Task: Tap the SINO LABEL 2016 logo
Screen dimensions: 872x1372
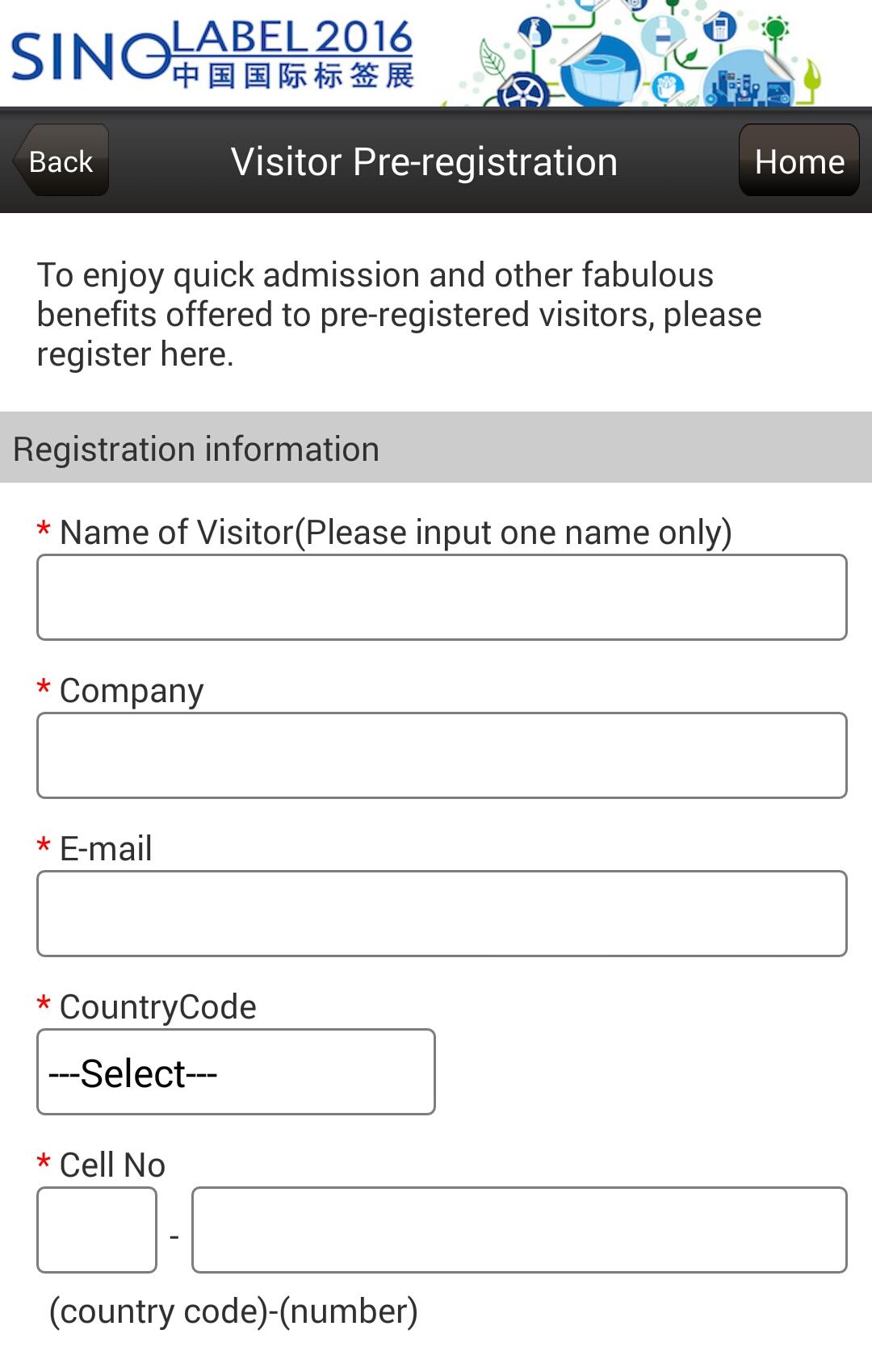Action: (x=212, y=55)
